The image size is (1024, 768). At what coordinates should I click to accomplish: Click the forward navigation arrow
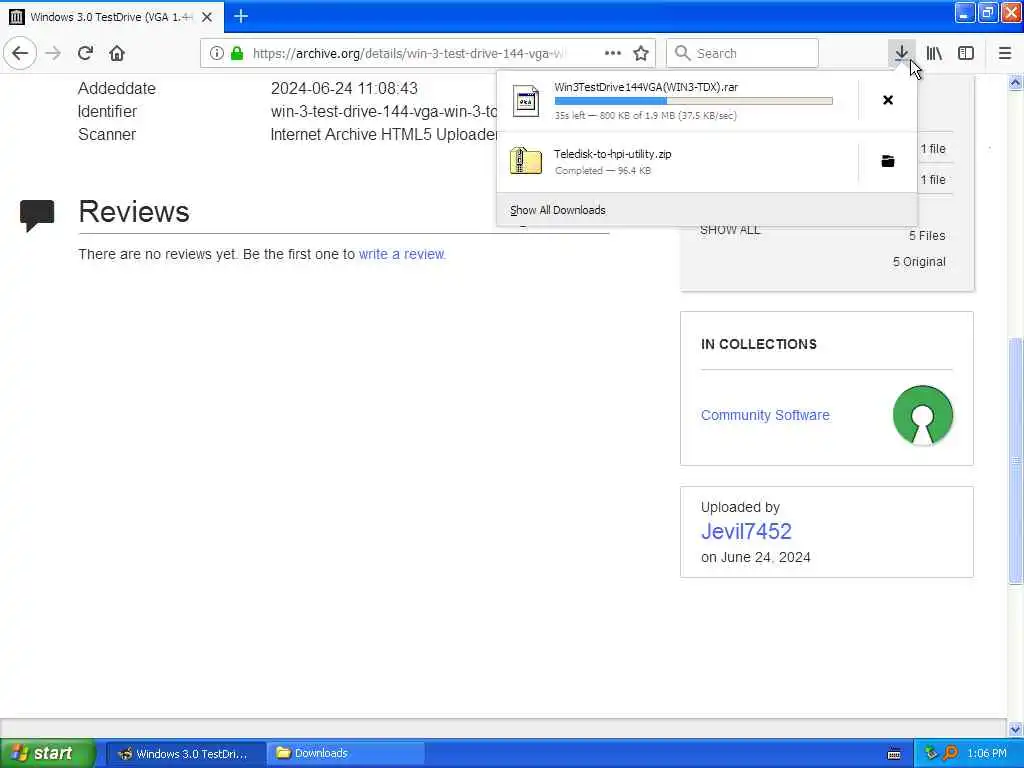click(54, 54)
